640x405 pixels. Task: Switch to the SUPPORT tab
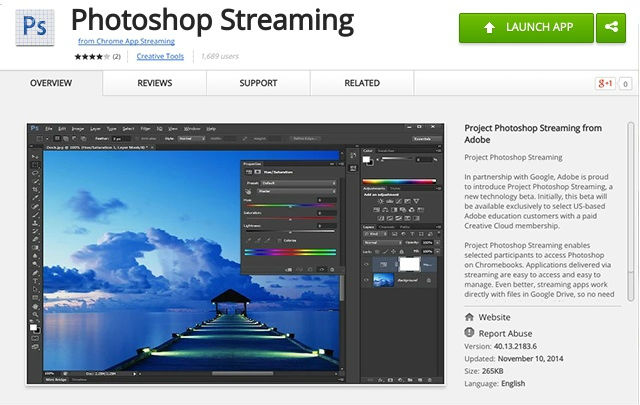[258, 83]
